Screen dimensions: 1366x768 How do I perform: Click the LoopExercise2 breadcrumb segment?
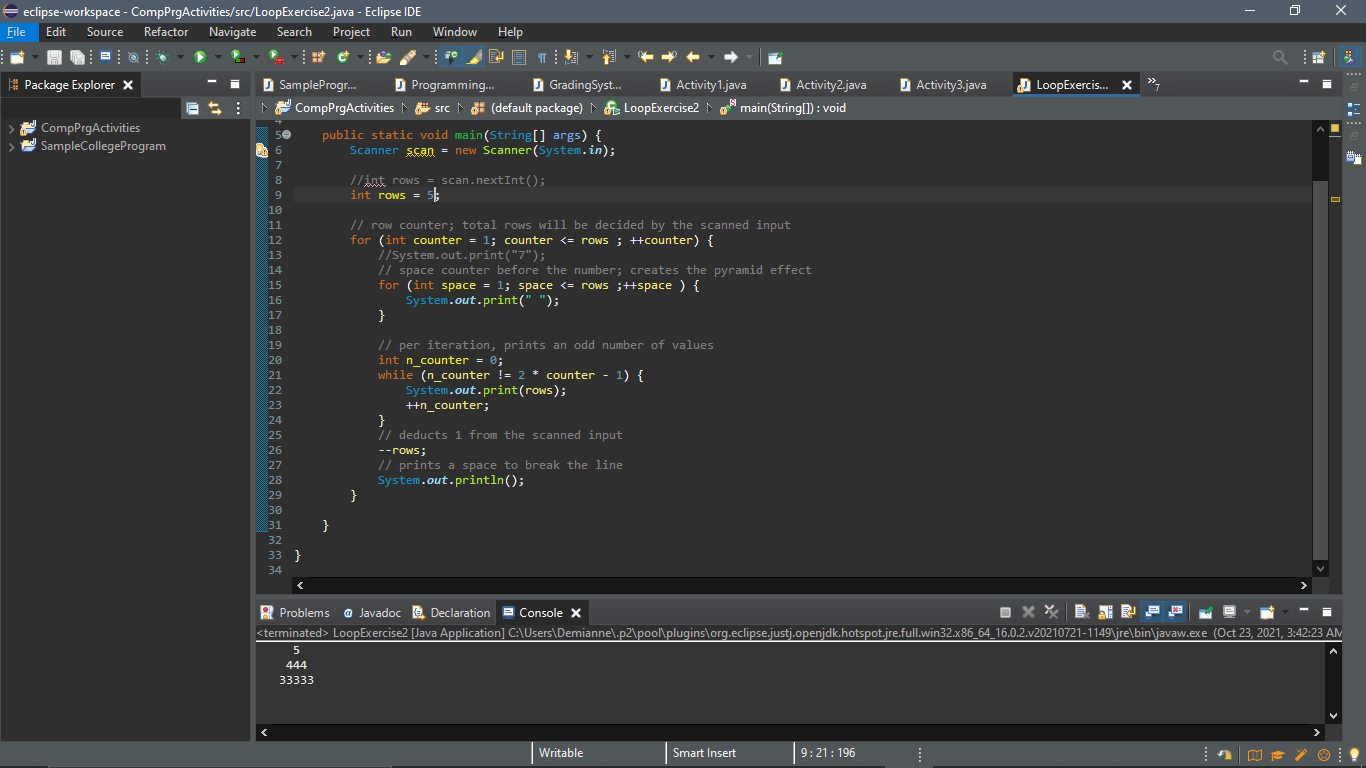652,108
